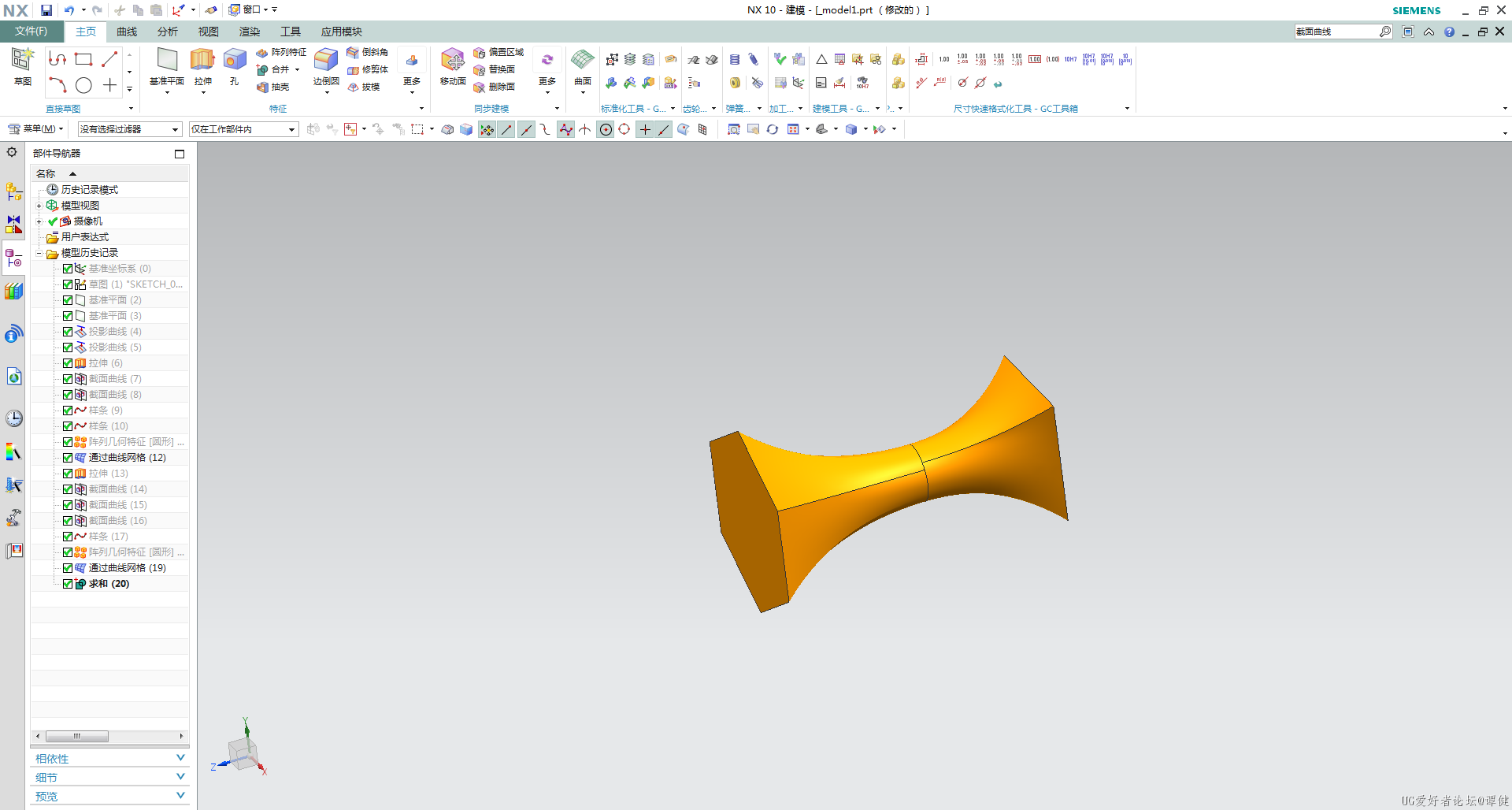Uncheck the 拉伸 (6) feature checkbox
This screenshot has width=1512, height=810.
coord(68,363)
